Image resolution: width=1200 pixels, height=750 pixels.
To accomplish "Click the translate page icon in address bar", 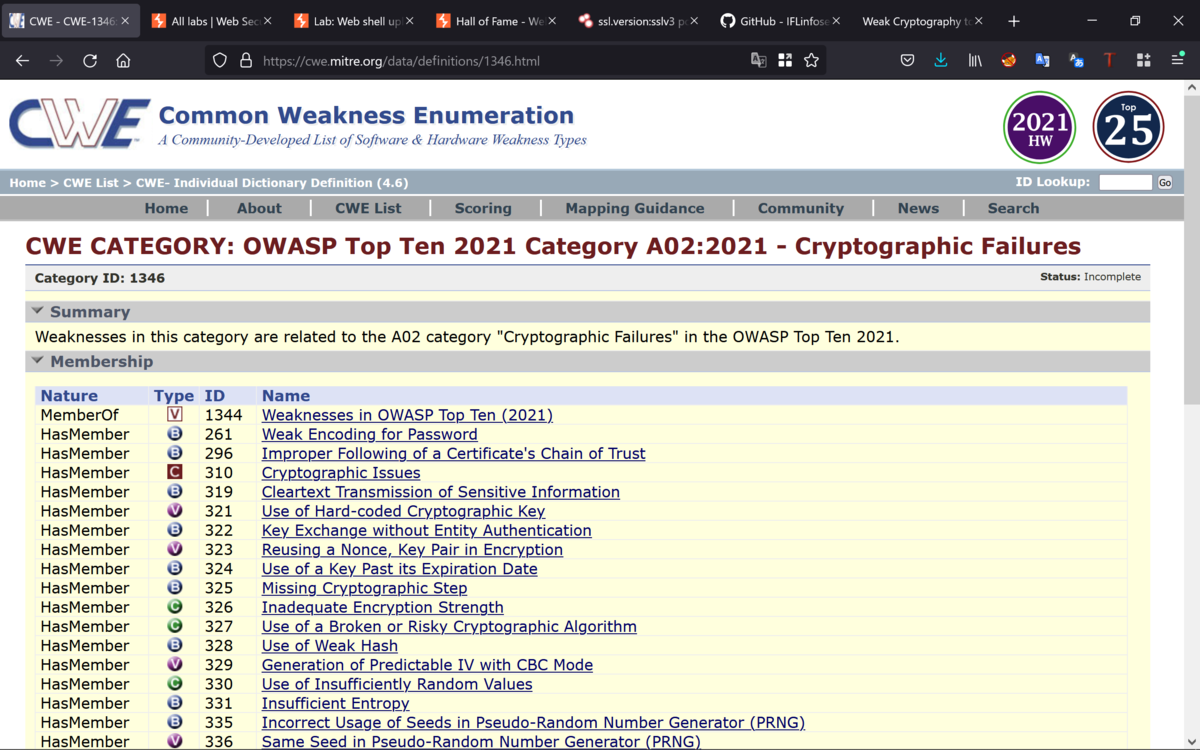I will tap(759, 61).
